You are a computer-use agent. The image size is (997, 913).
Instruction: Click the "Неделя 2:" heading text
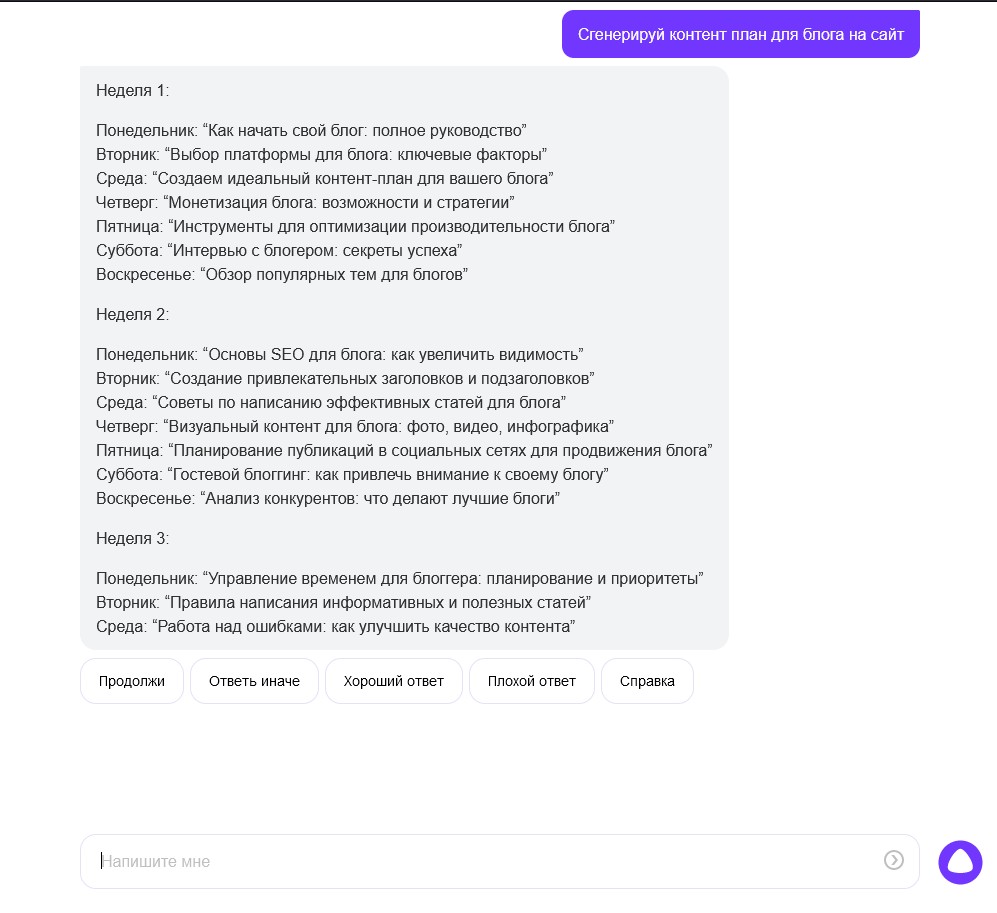[x=133, y=315]
